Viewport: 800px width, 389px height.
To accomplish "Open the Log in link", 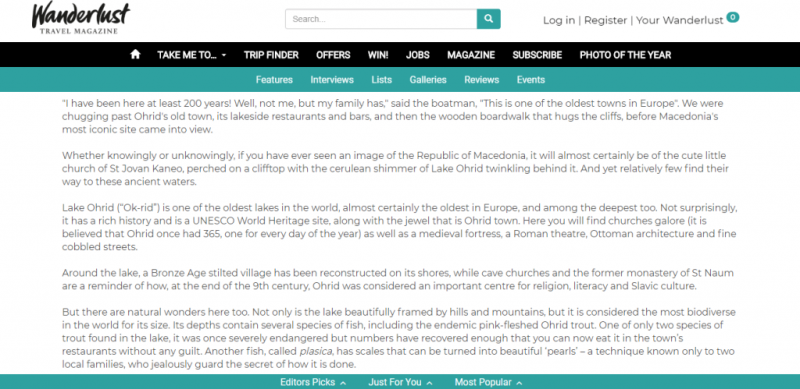I will 559,20.
